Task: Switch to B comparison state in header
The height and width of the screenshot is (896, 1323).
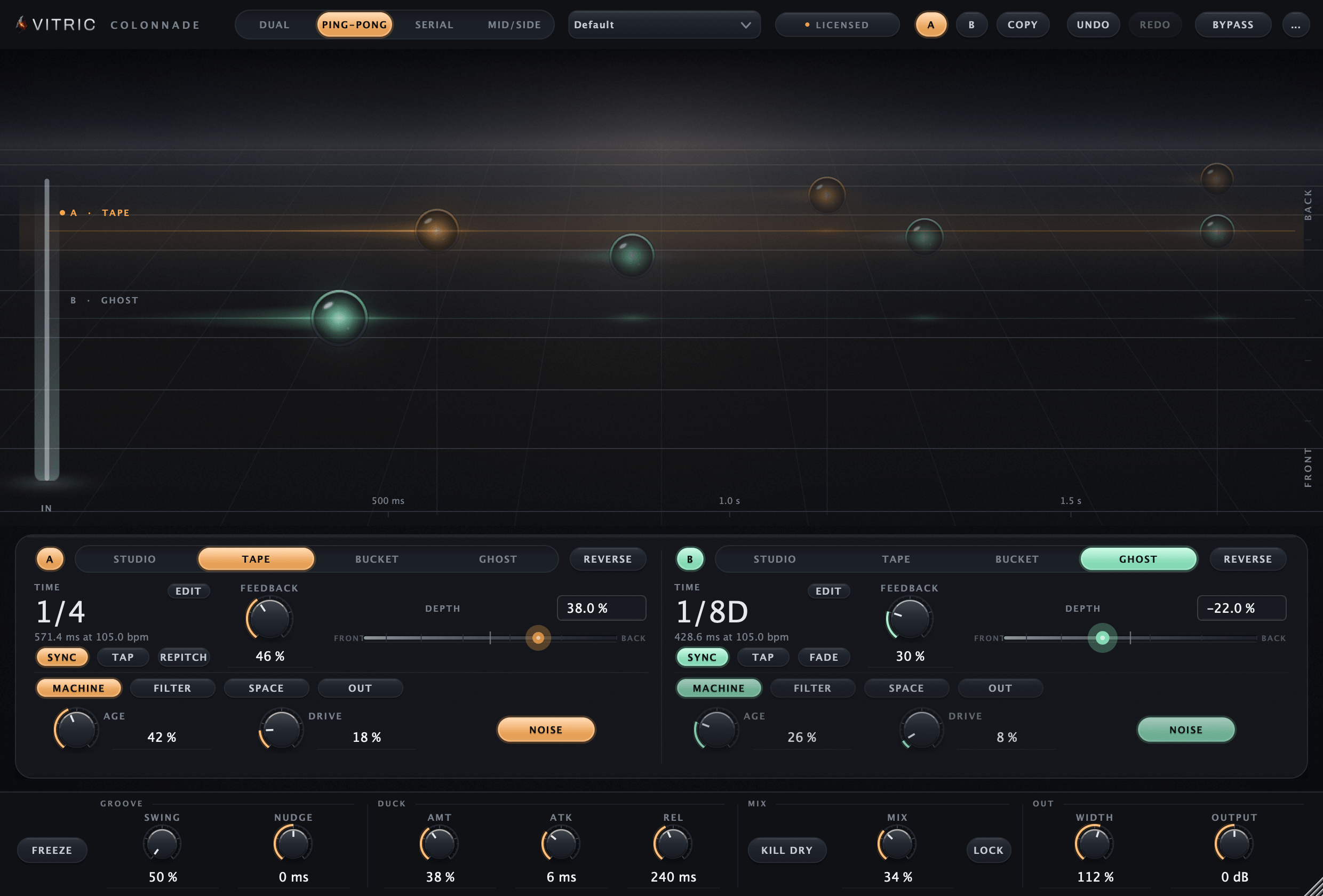Action: coord(971,25)
